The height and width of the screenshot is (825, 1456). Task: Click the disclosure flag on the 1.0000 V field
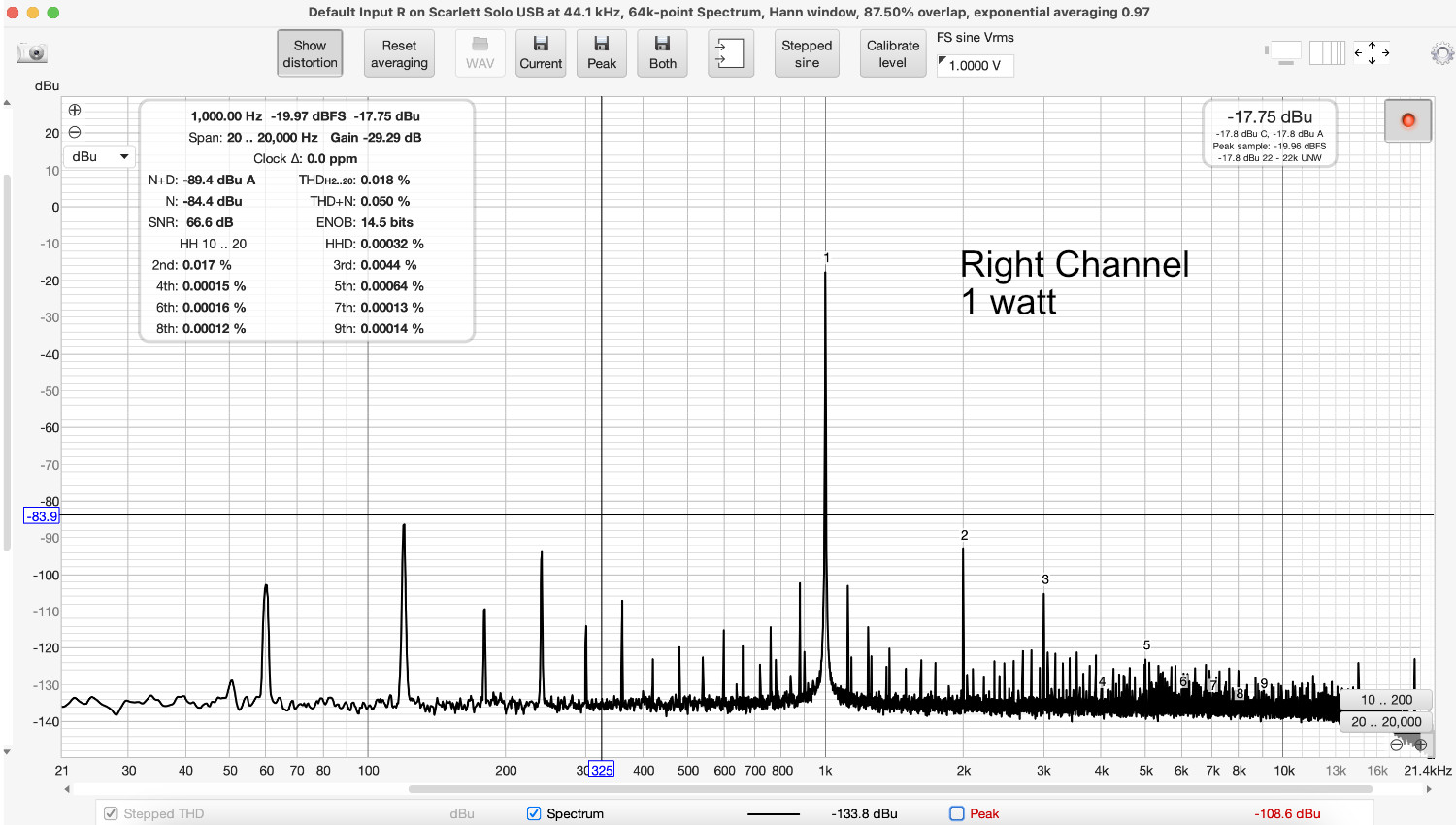(943, 61)
